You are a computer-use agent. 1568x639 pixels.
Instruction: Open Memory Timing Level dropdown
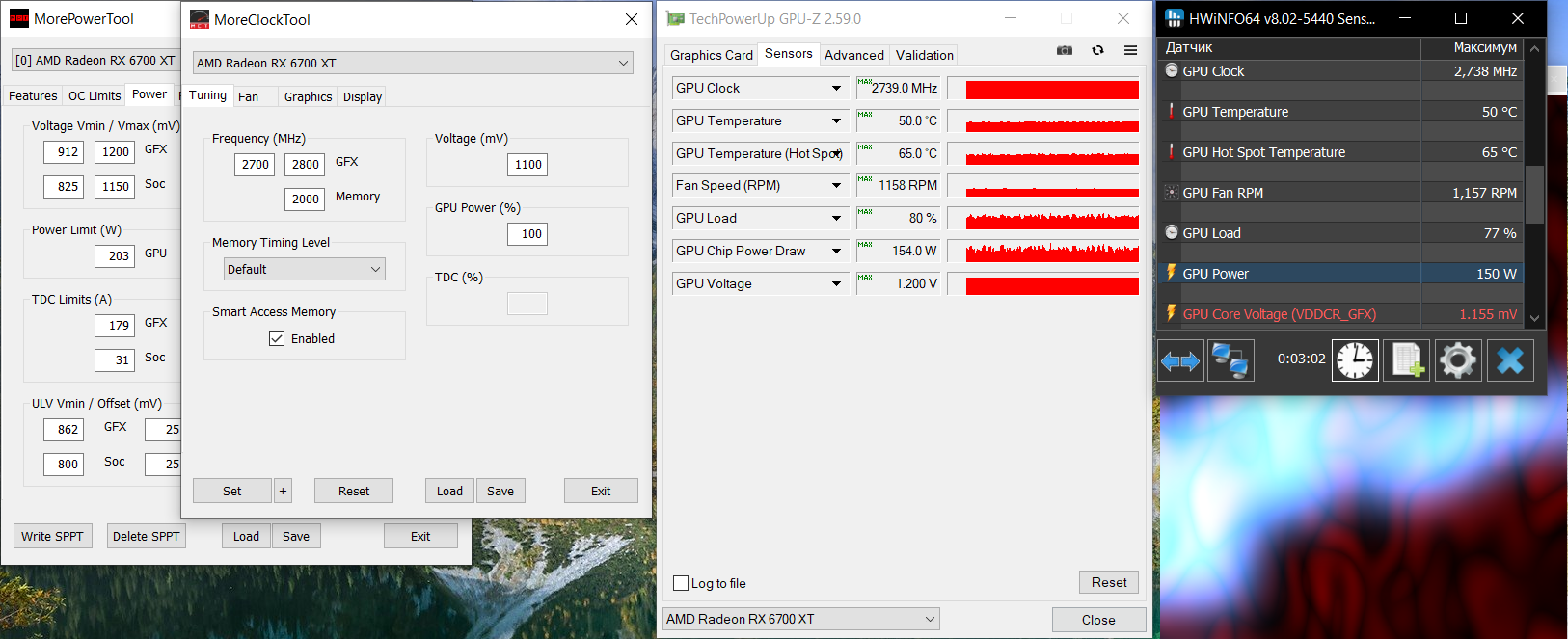click(305, 269)
